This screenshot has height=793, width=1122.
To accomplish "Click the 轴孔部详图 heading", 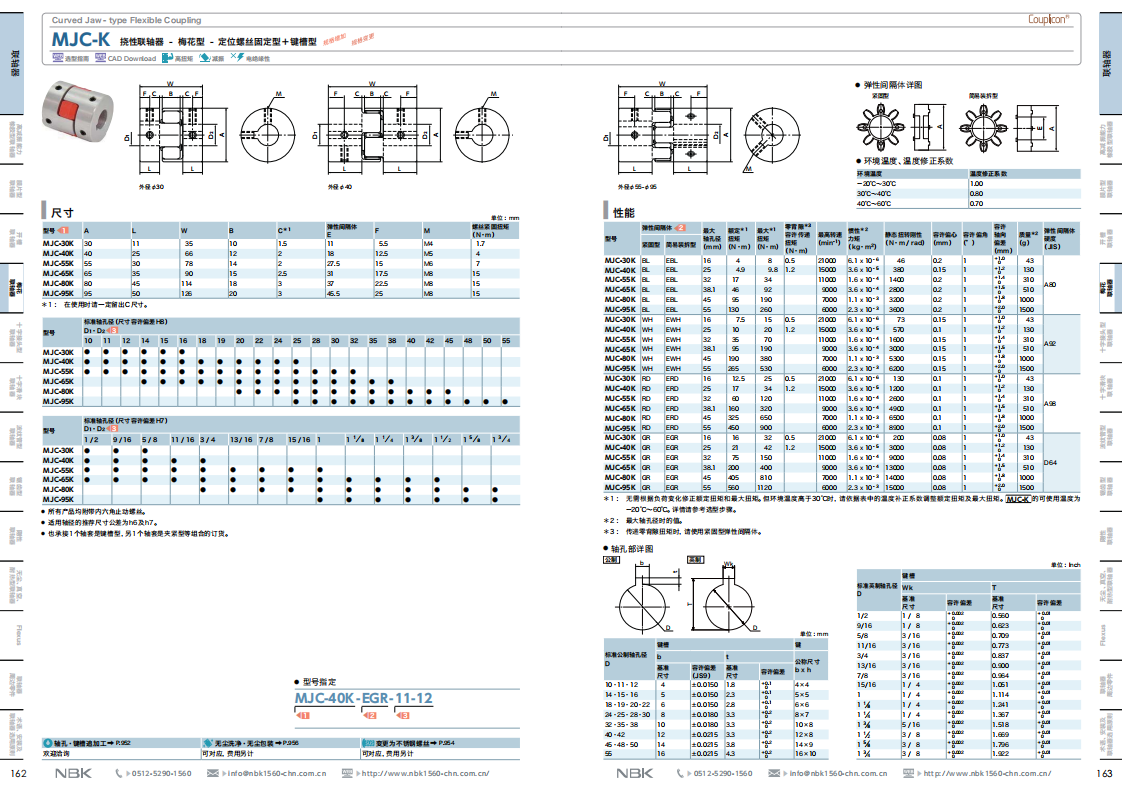I will (x=632, y=549).
